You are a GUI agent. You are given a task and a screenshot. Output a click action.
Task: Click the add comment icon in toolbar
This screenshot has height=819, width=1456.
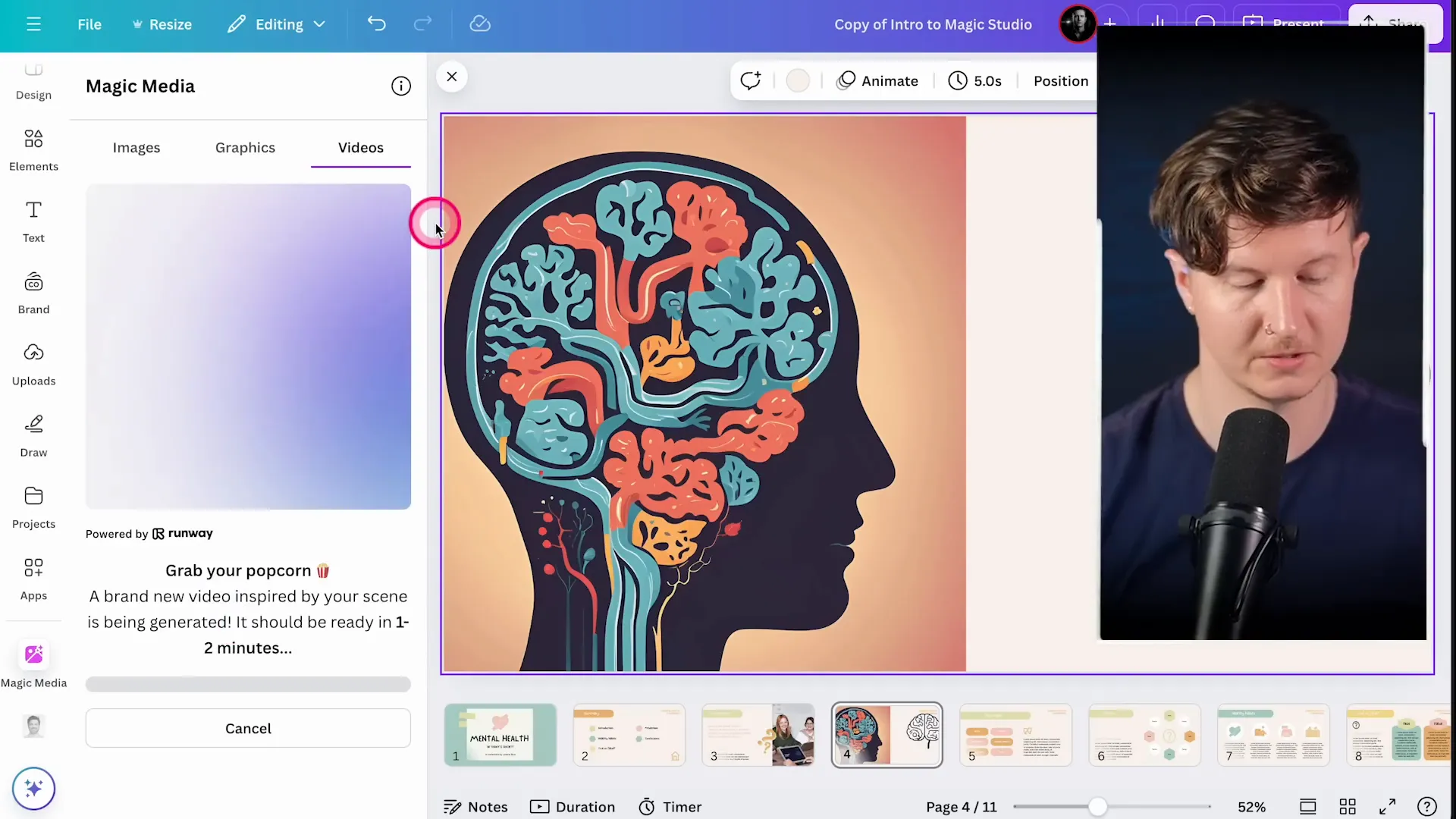point(751,80)
